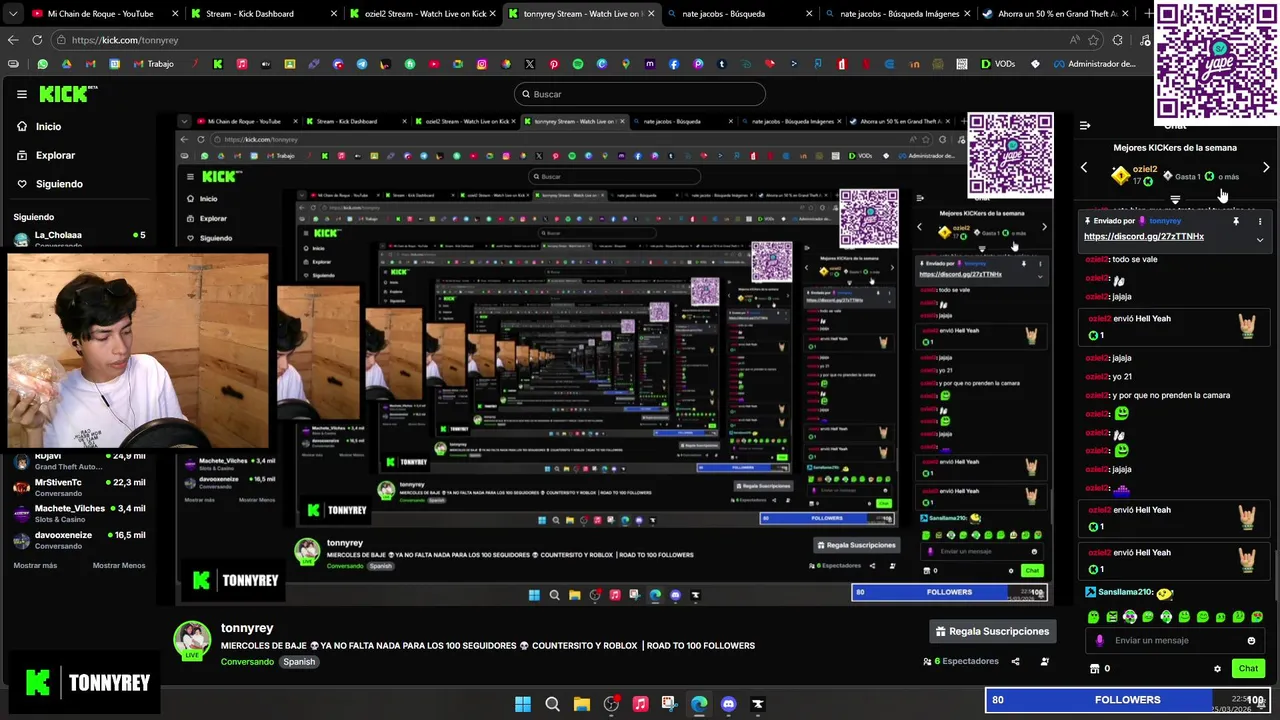
Task: Click the browser back arrow
Action: [13, 40]
